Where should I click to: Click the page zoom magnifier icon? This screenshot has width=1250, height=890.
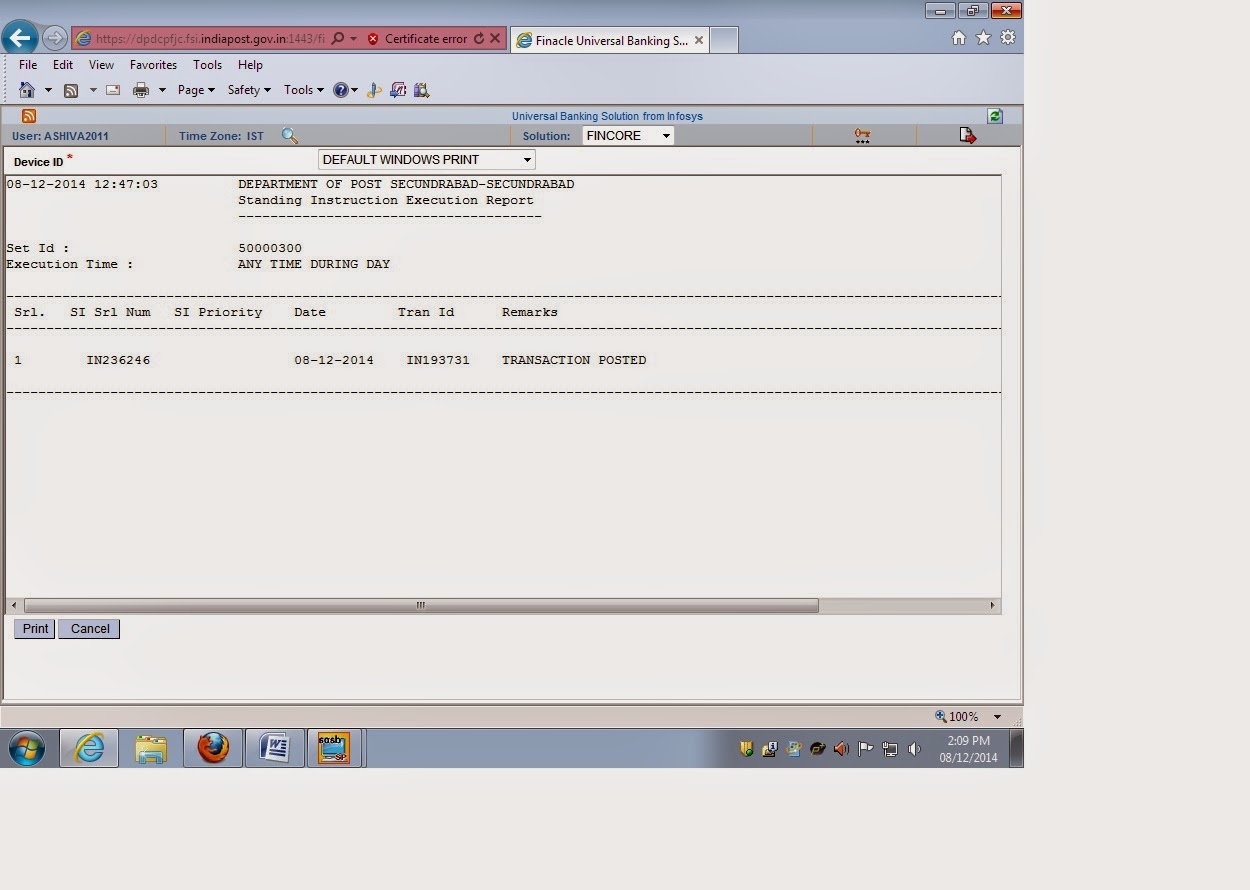pos(940,716)
